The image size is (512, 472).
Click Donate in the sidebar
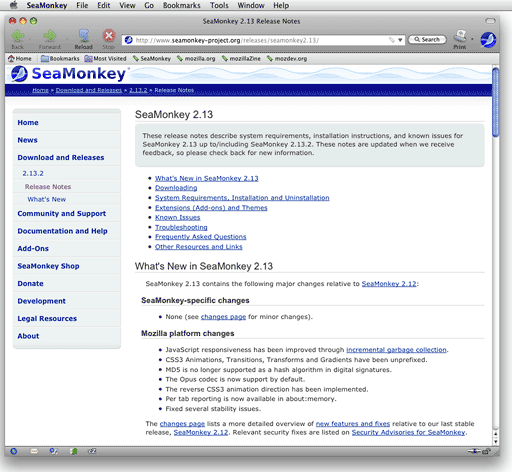[x=30, y=283]
